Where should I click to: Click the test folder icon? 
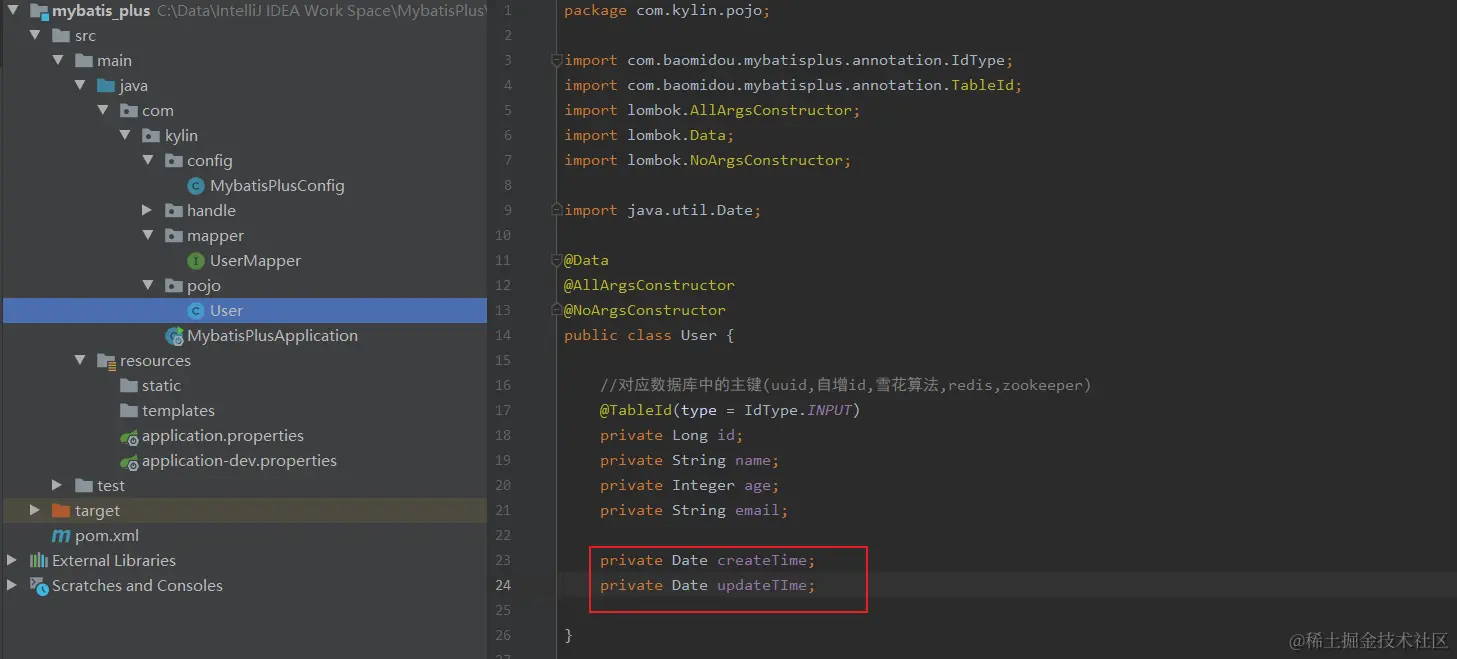84,486
